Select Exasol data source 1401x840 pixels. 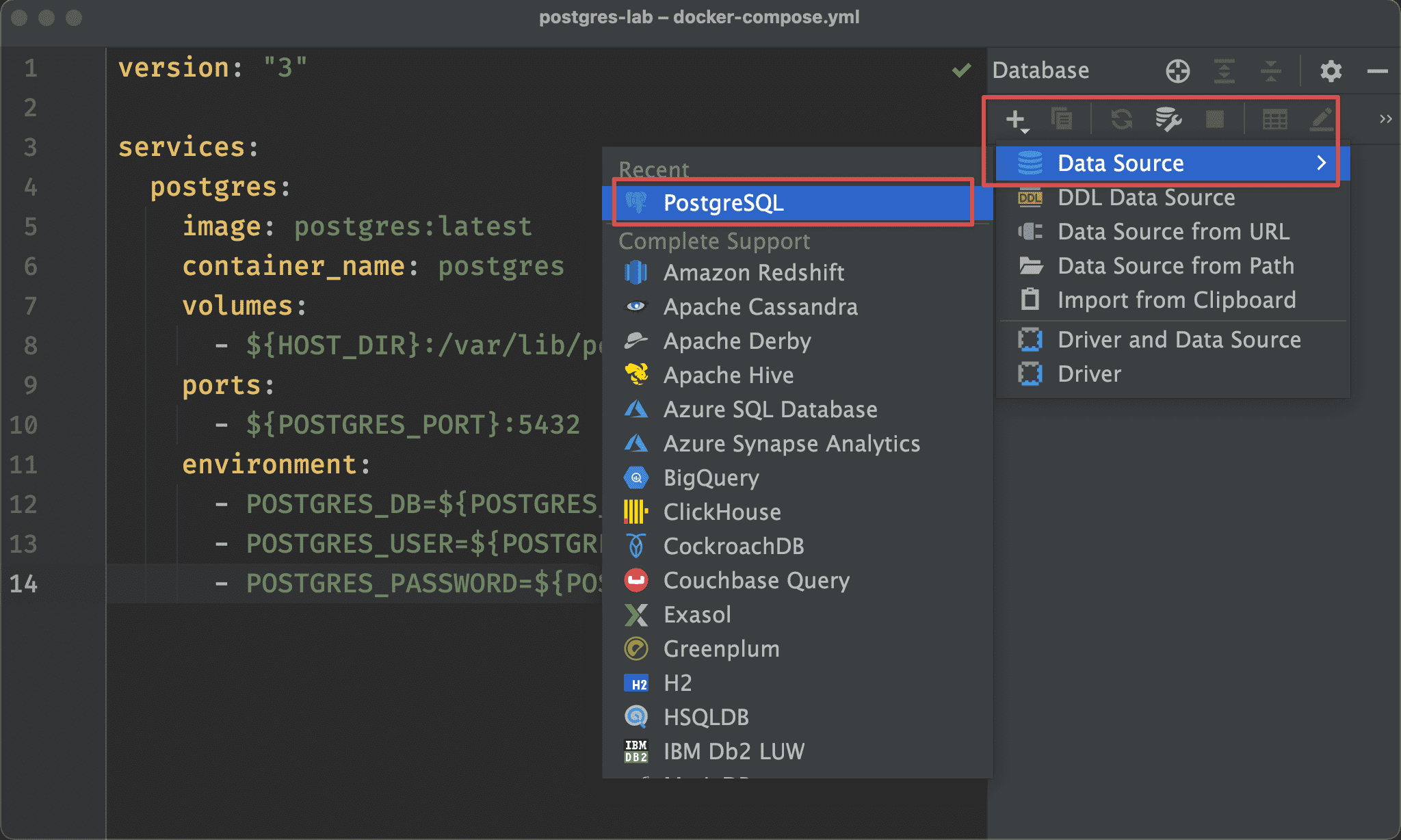pos(797,615)
